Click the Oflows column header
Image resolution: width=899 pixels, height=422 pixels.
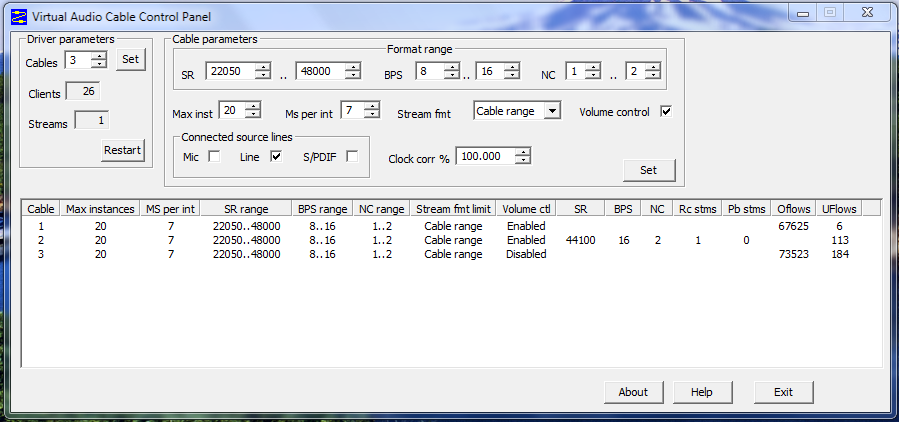[794, 209]
